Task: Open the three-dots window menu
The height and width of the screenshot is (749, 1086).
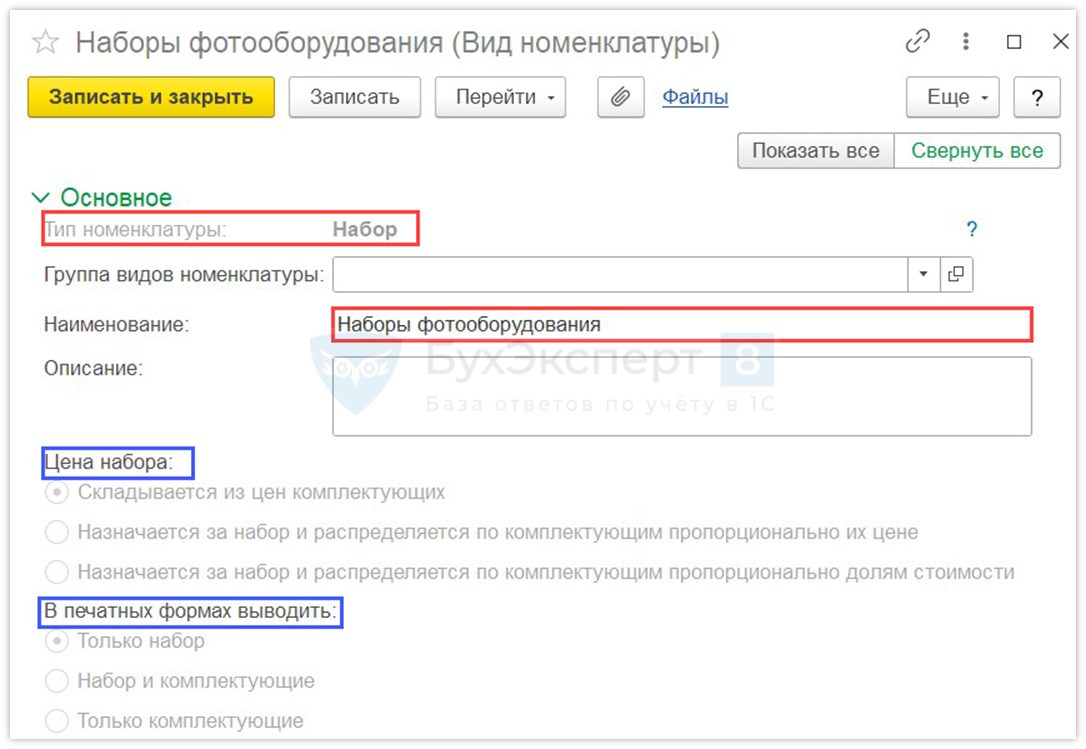Action: point(965,42)
